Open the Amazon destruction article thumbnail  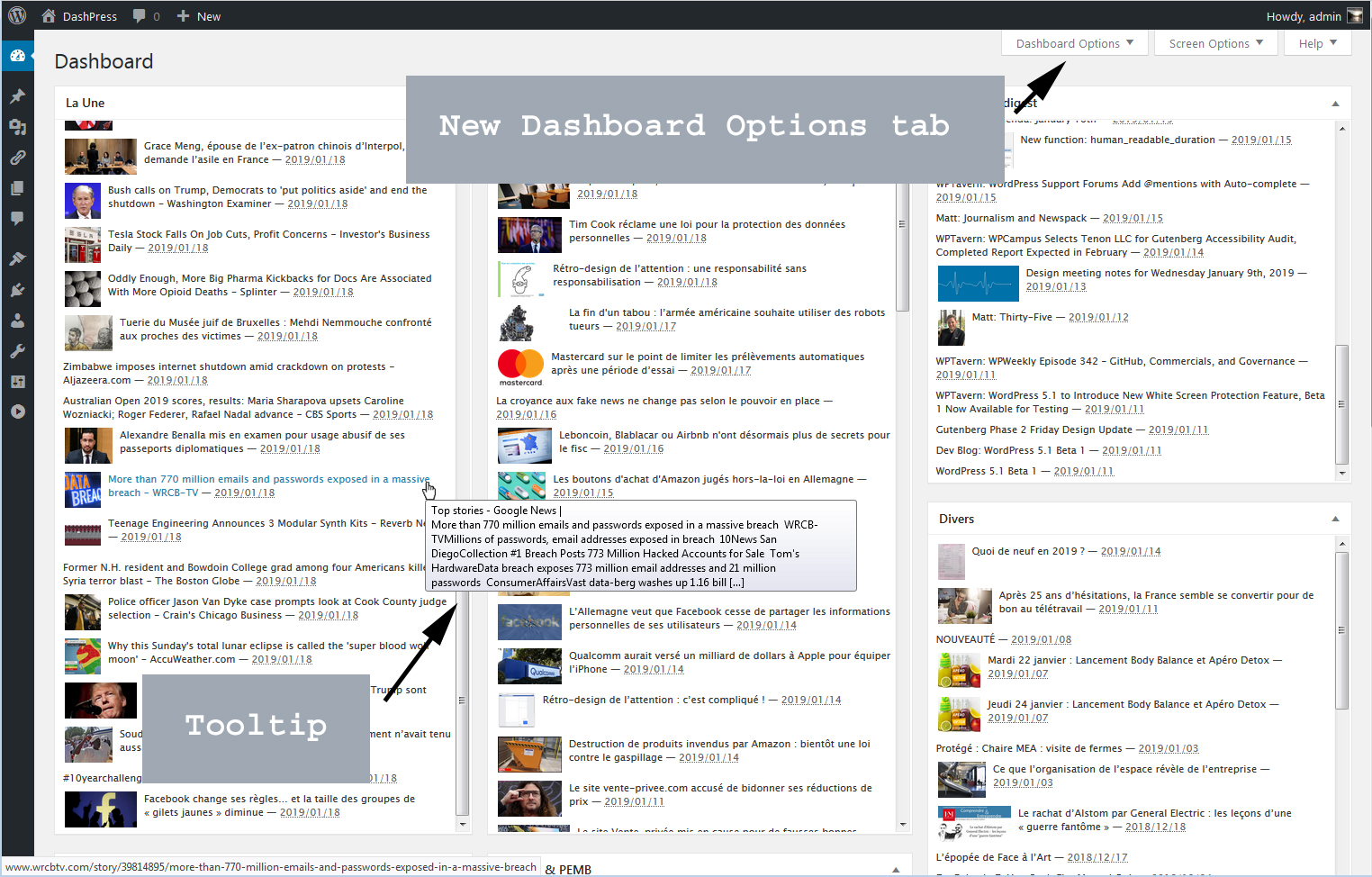[x=529, y=755]
